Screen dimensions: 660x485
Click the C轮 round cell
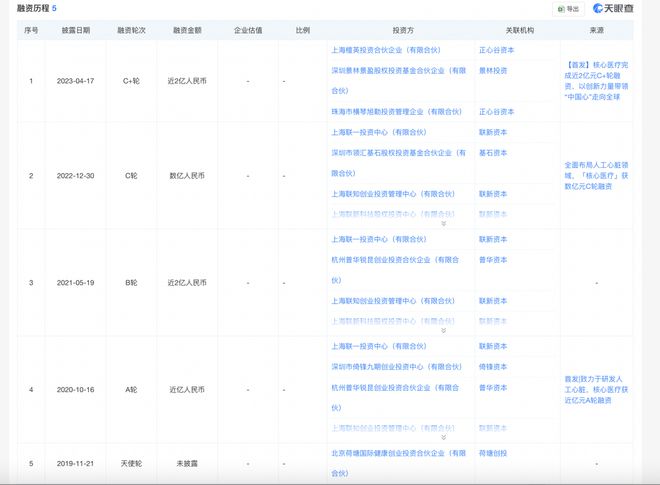(131, 176)
